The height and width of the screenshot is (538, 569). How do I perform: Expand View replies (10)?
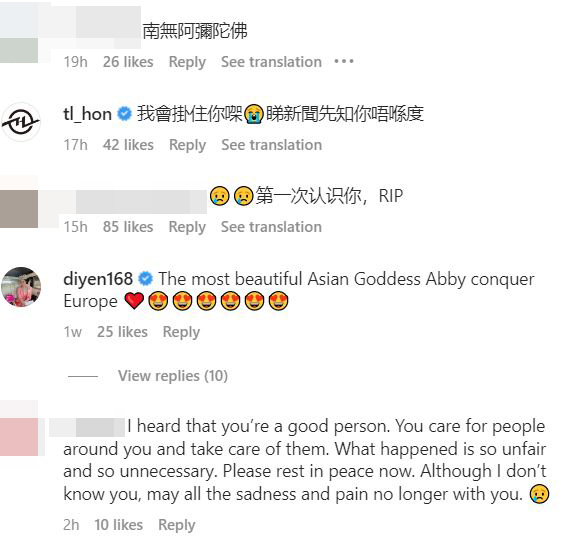173,376
